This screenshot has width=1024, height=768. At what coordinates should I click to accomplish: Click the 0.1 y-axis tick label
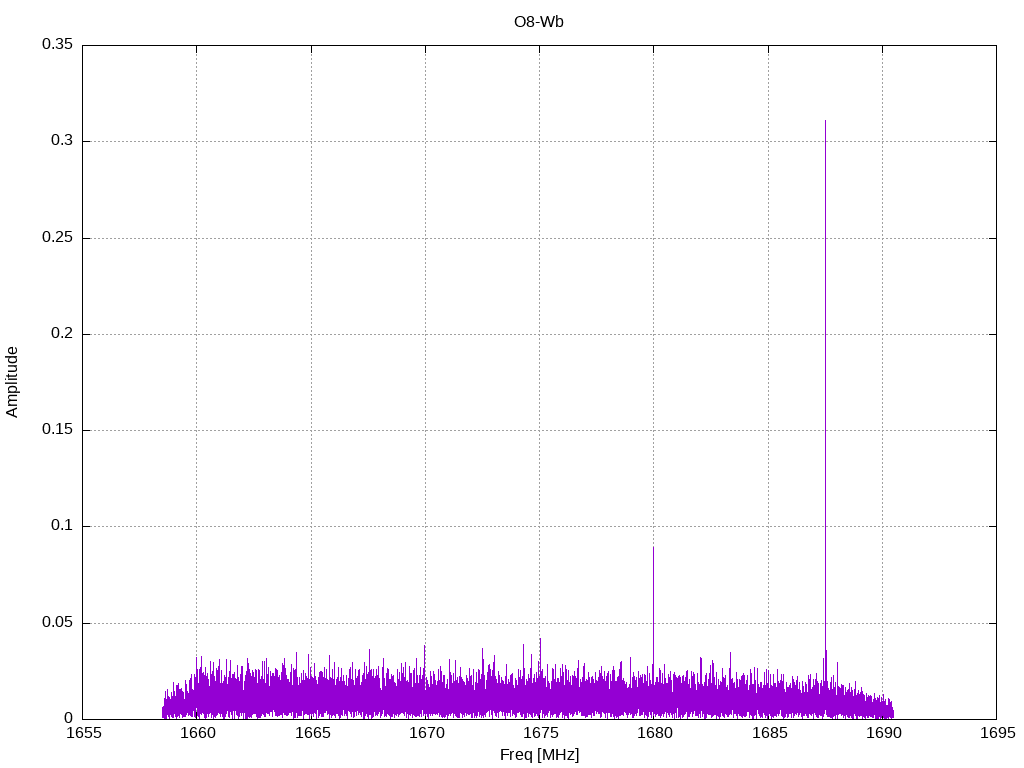coord(63,526)
